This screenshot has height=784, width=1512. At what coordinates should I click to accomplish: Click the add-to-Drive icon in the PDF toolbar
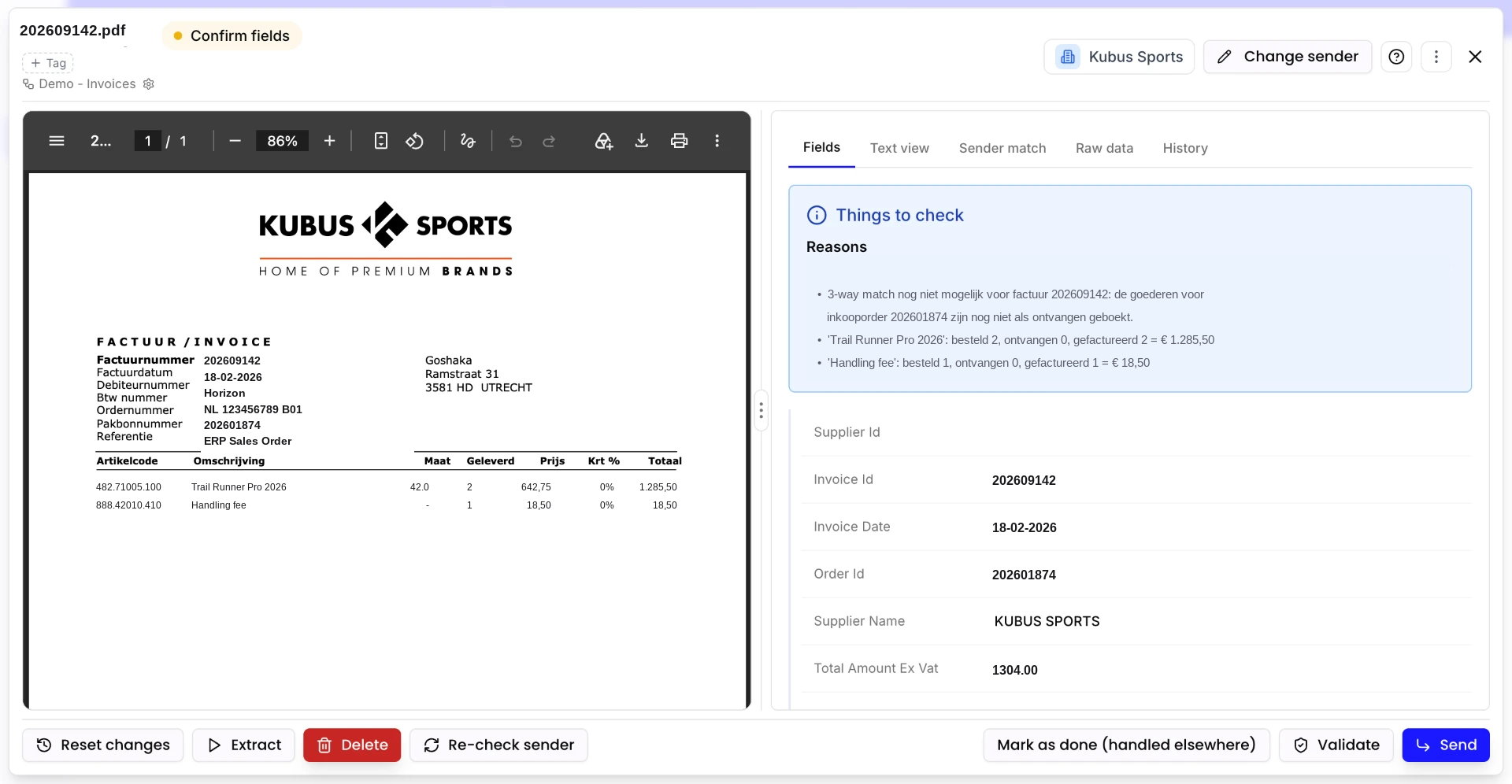(603, 141)
